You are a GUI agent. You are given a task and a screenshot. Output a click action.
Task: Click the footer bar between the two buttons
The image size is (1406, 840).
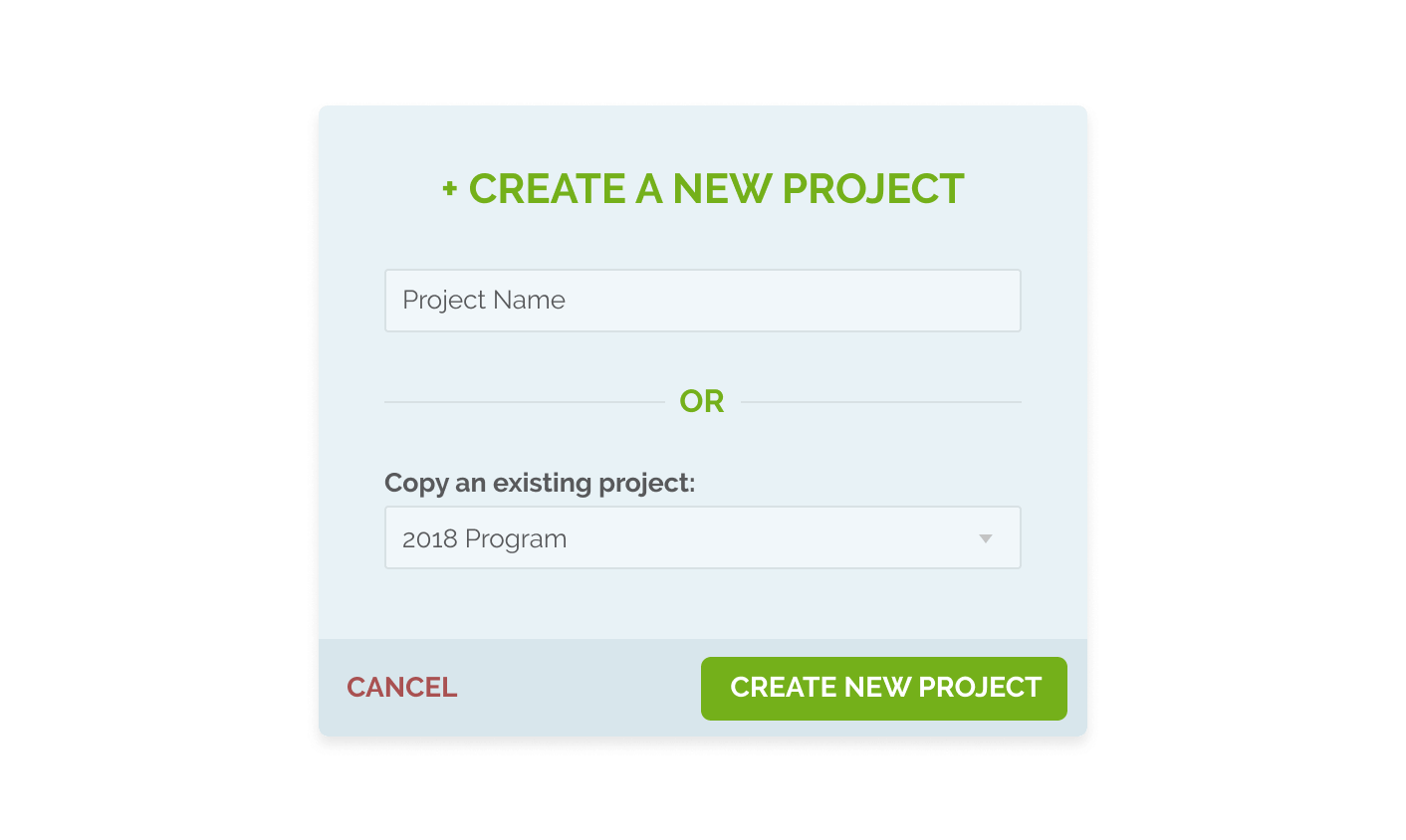(578, 688)
